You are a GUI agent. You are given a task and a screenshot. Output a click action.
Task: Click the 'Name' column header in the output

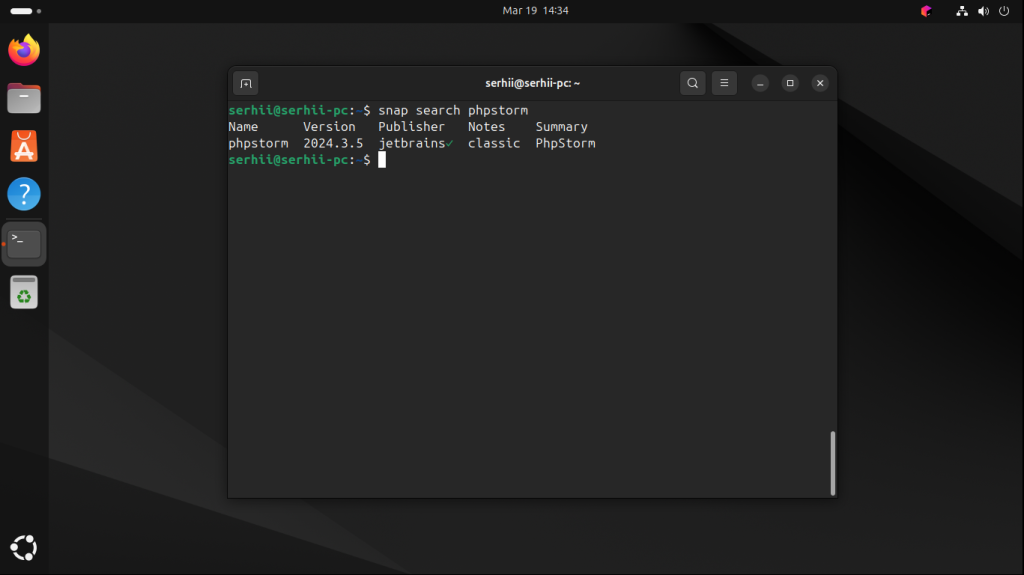tap(243, 127)
